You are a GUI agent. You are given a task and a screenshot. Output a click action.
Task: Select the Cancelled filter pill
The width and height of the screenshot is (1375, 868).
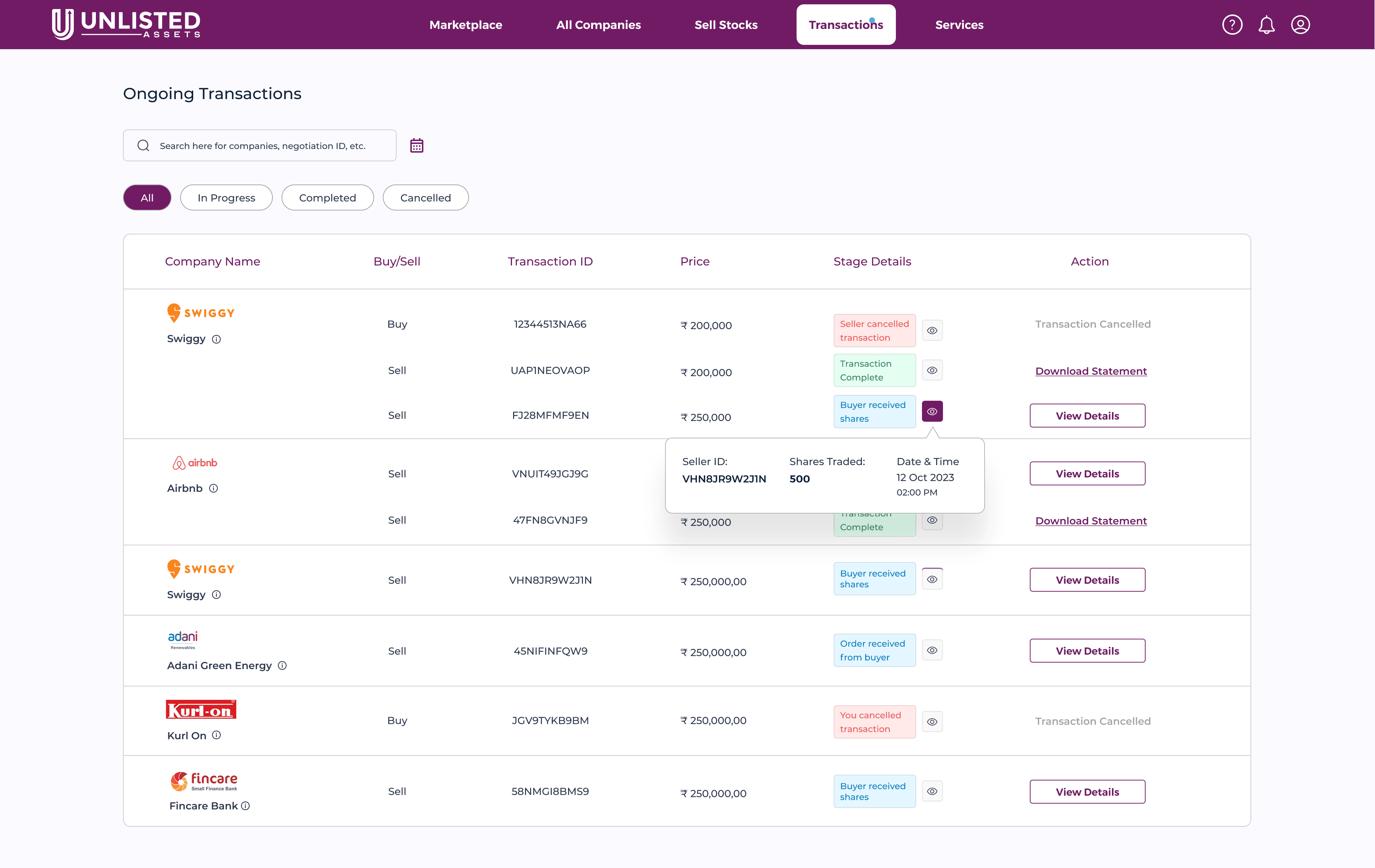(x=426, y=197)
